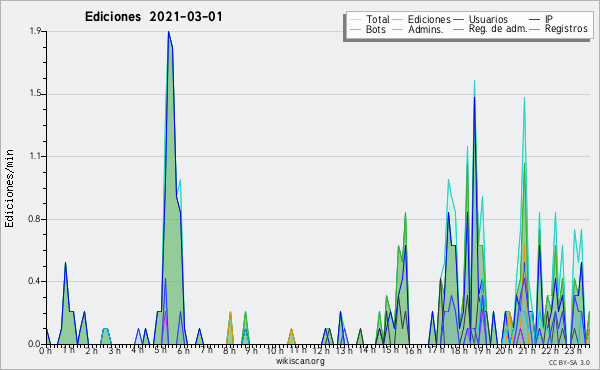Click the 'wikiscan.org' source label

[300, 361]
